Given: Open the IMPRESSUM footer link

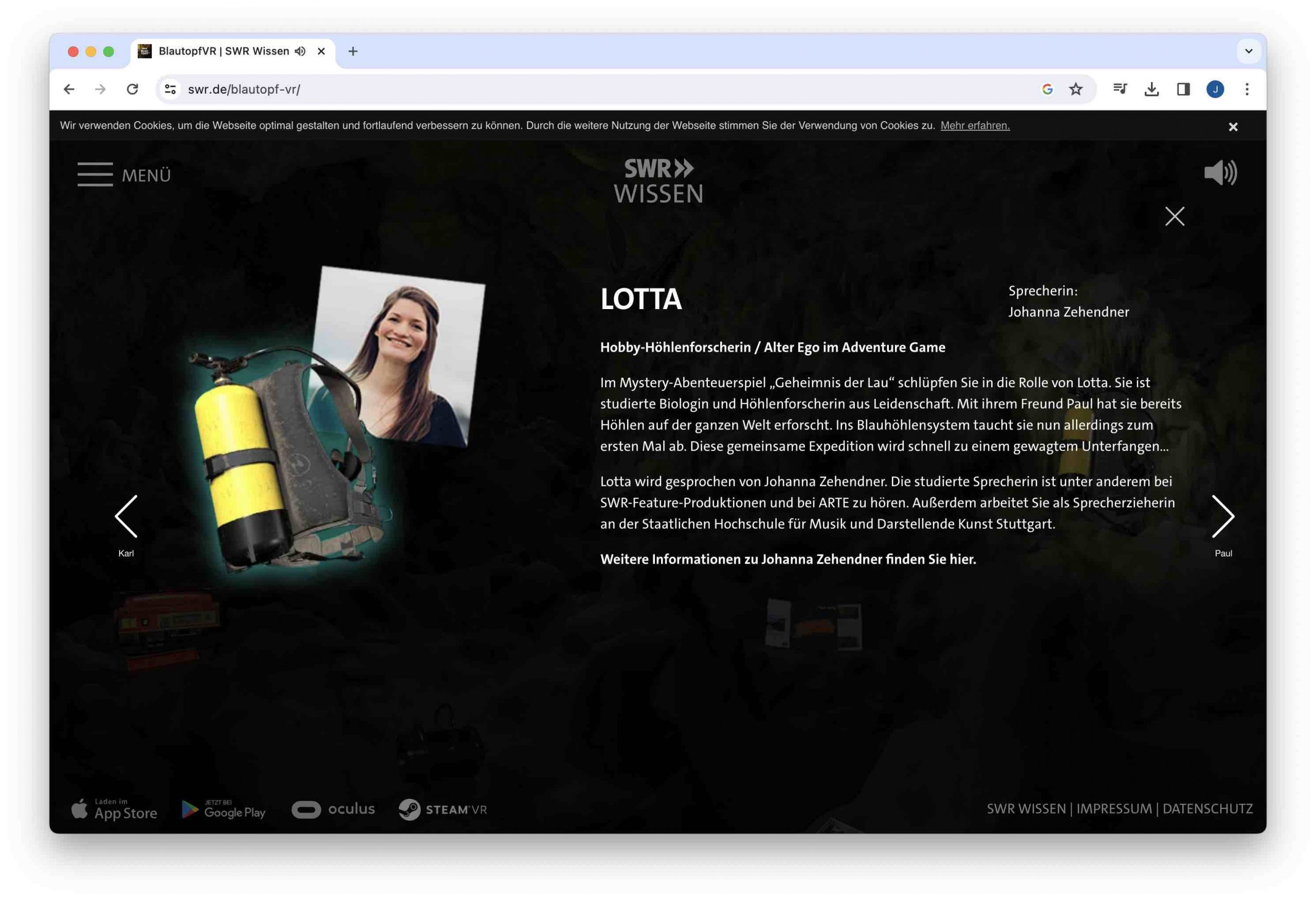Looking at the screenshot, I should [1113, 808].
